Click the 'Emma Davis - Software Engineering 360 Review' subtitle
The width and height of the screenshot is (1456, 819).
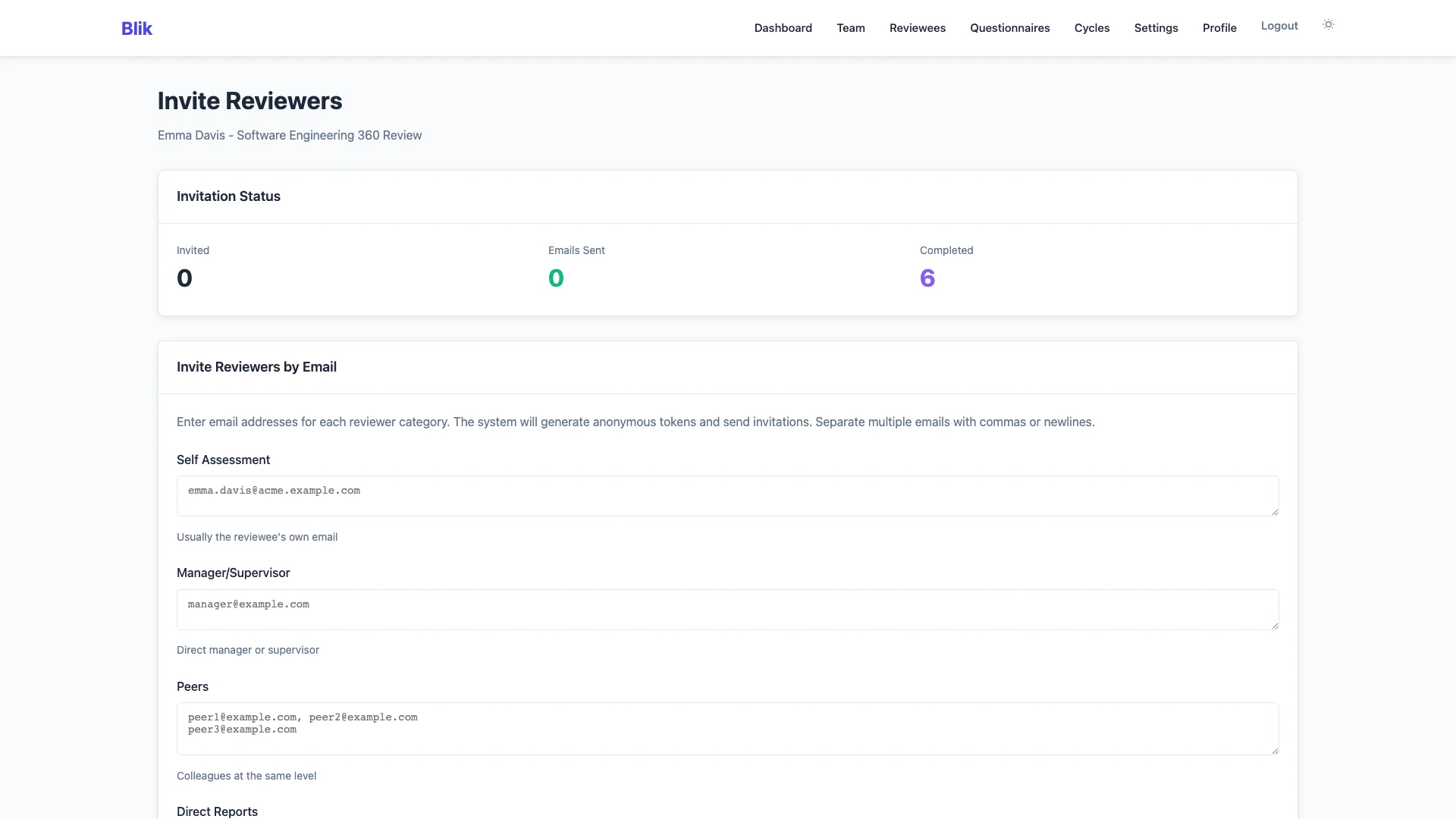(x=290, y=135)
